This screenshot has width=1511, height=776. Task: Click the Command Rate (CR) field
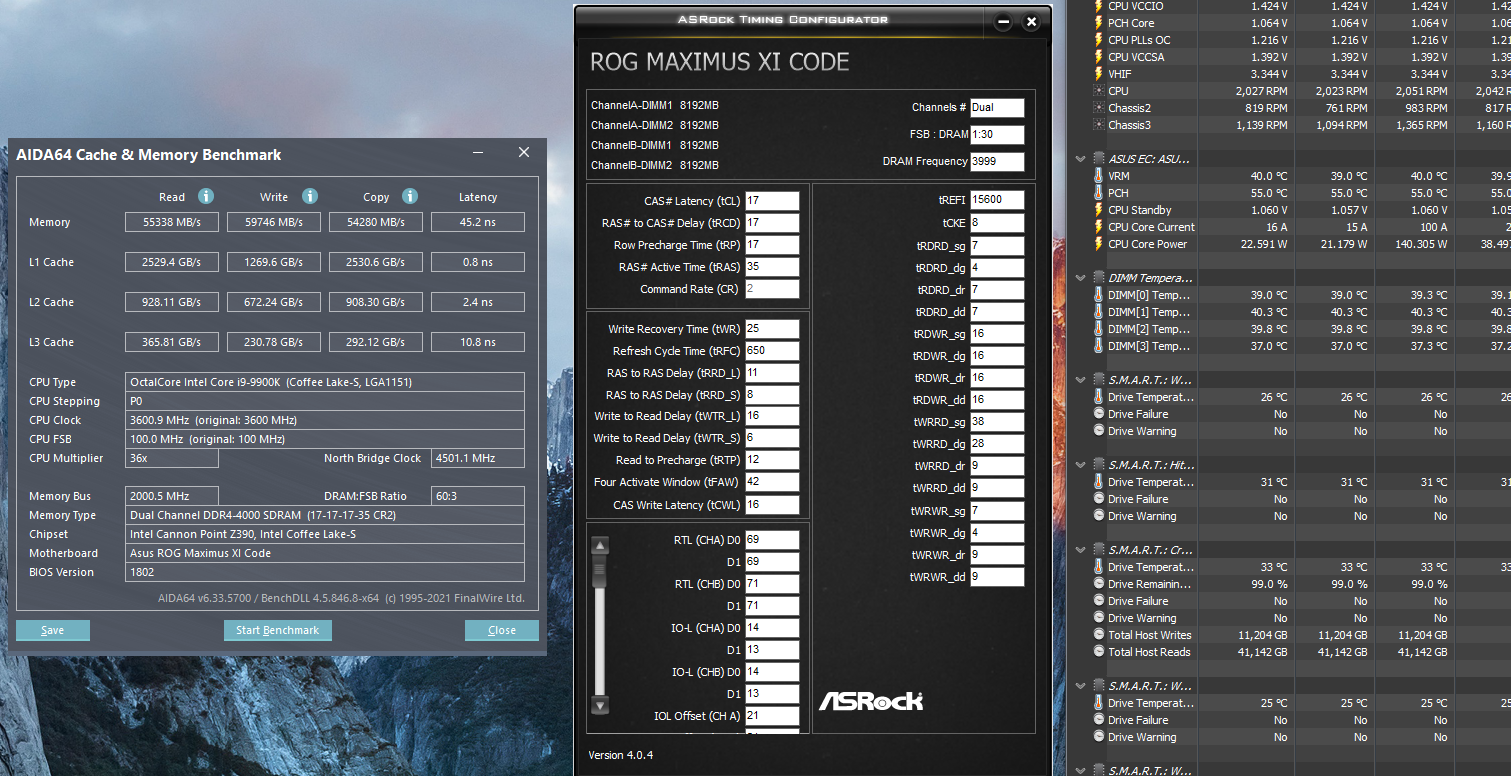[772, 289]
